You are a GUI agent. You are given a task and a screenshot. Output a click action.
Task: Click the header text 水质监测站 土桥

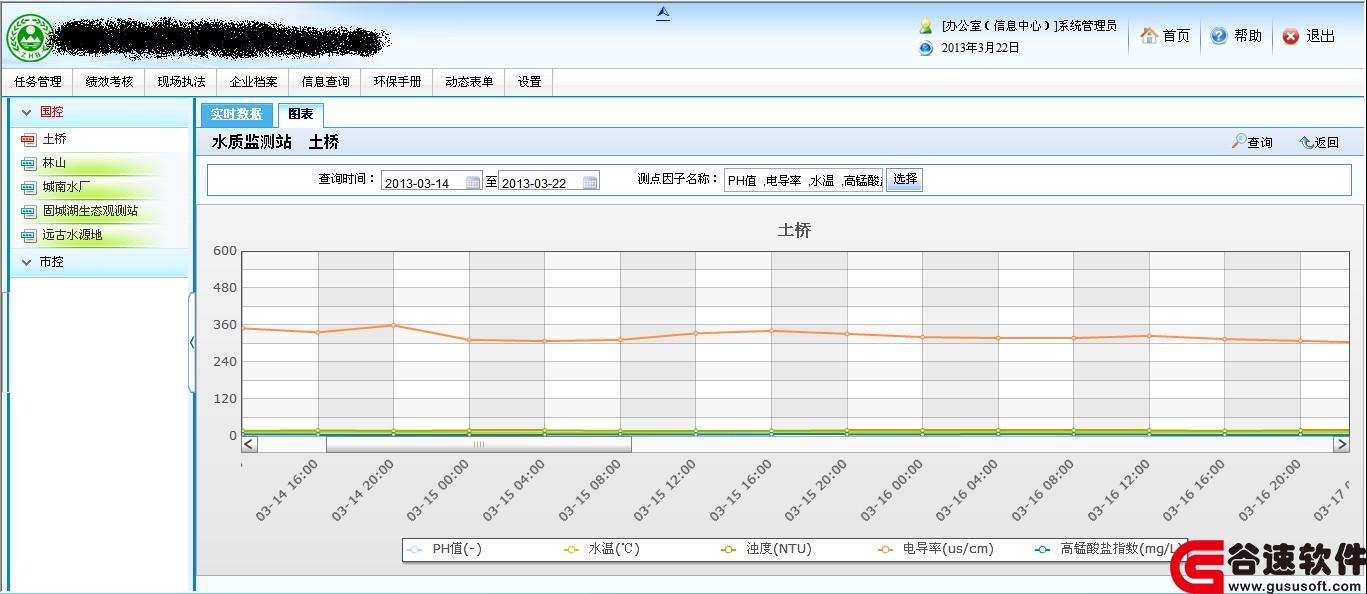coord(275,142)
